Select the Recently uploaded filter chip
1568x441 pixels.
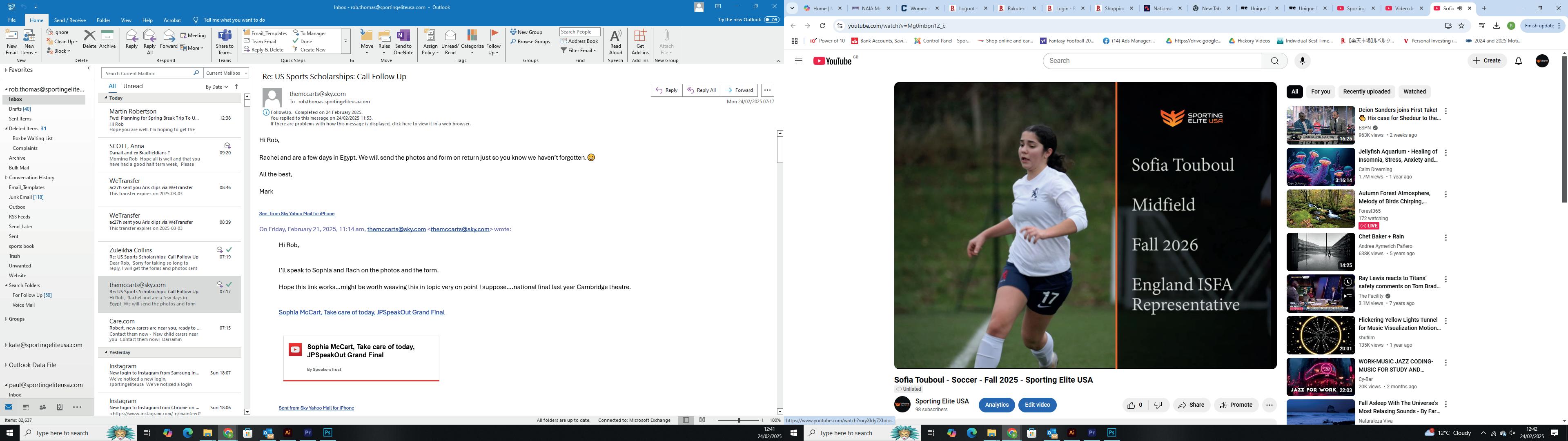(x=1366, y=92)
